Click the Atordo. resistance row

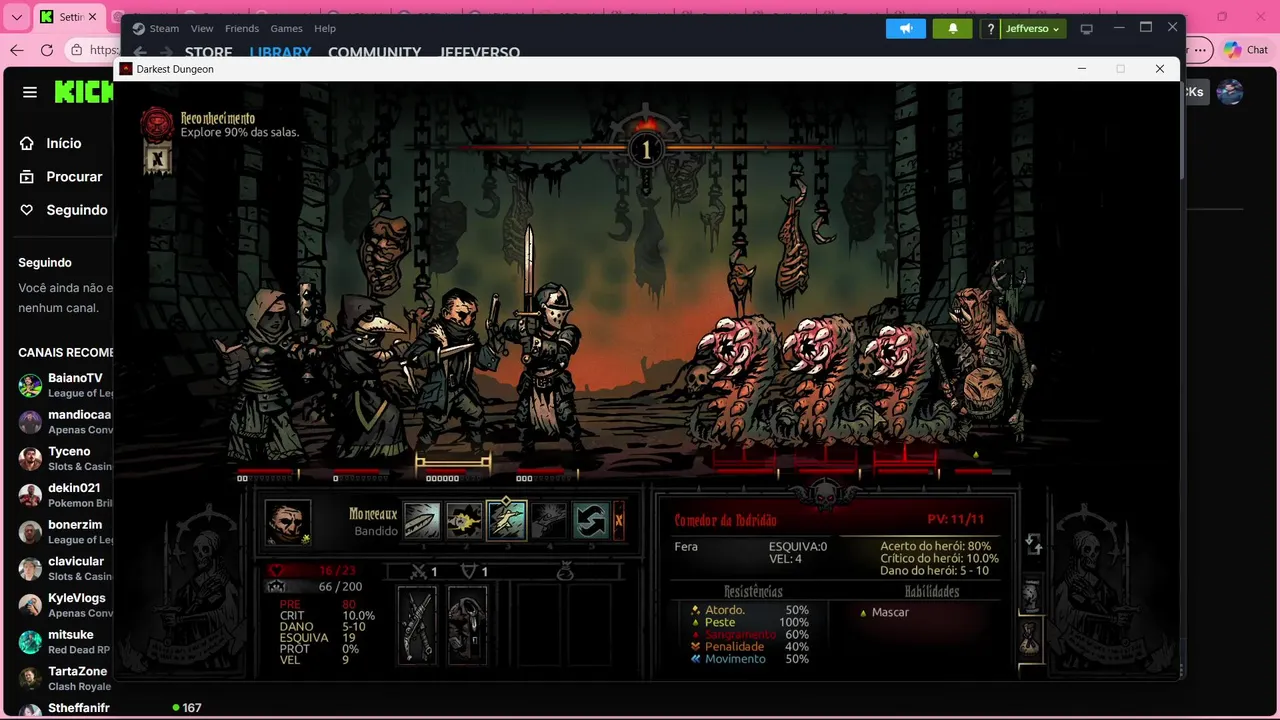point(749,610)
